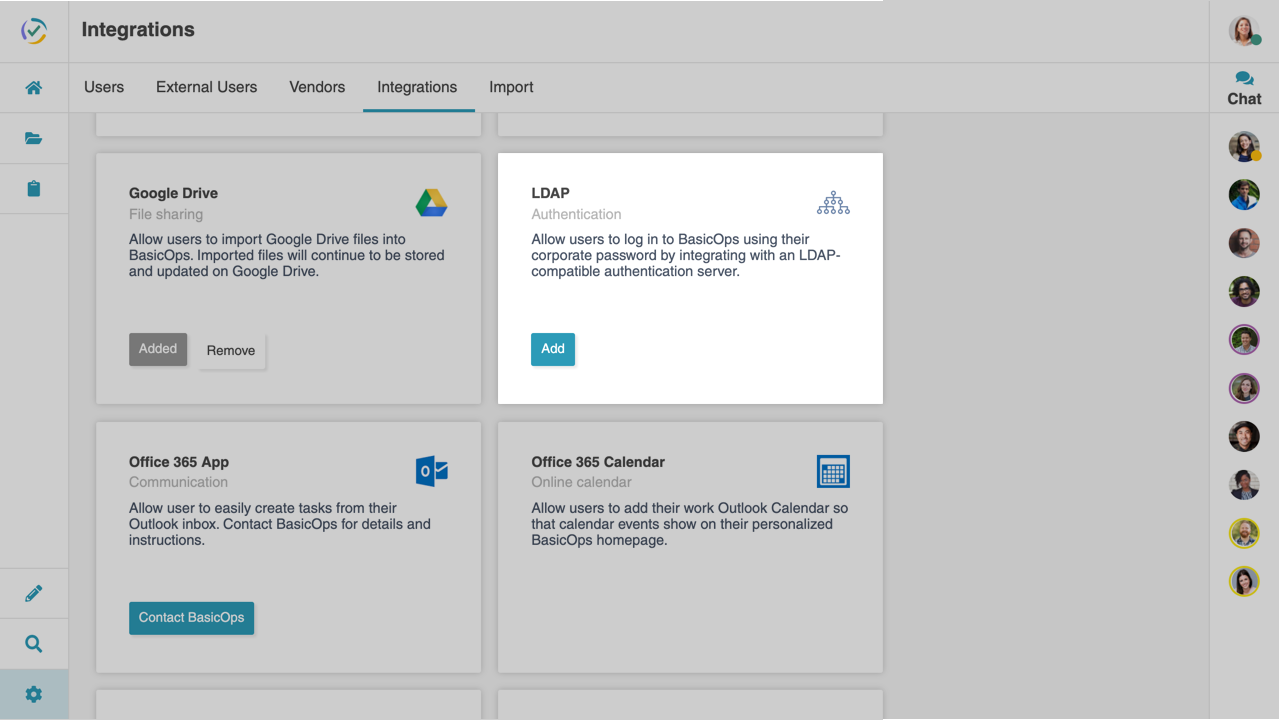The width and height of the screenshot is (1279, 720).
Task: Switch to the Users tab
Action: pyautogui.click(x=104, y=87)
